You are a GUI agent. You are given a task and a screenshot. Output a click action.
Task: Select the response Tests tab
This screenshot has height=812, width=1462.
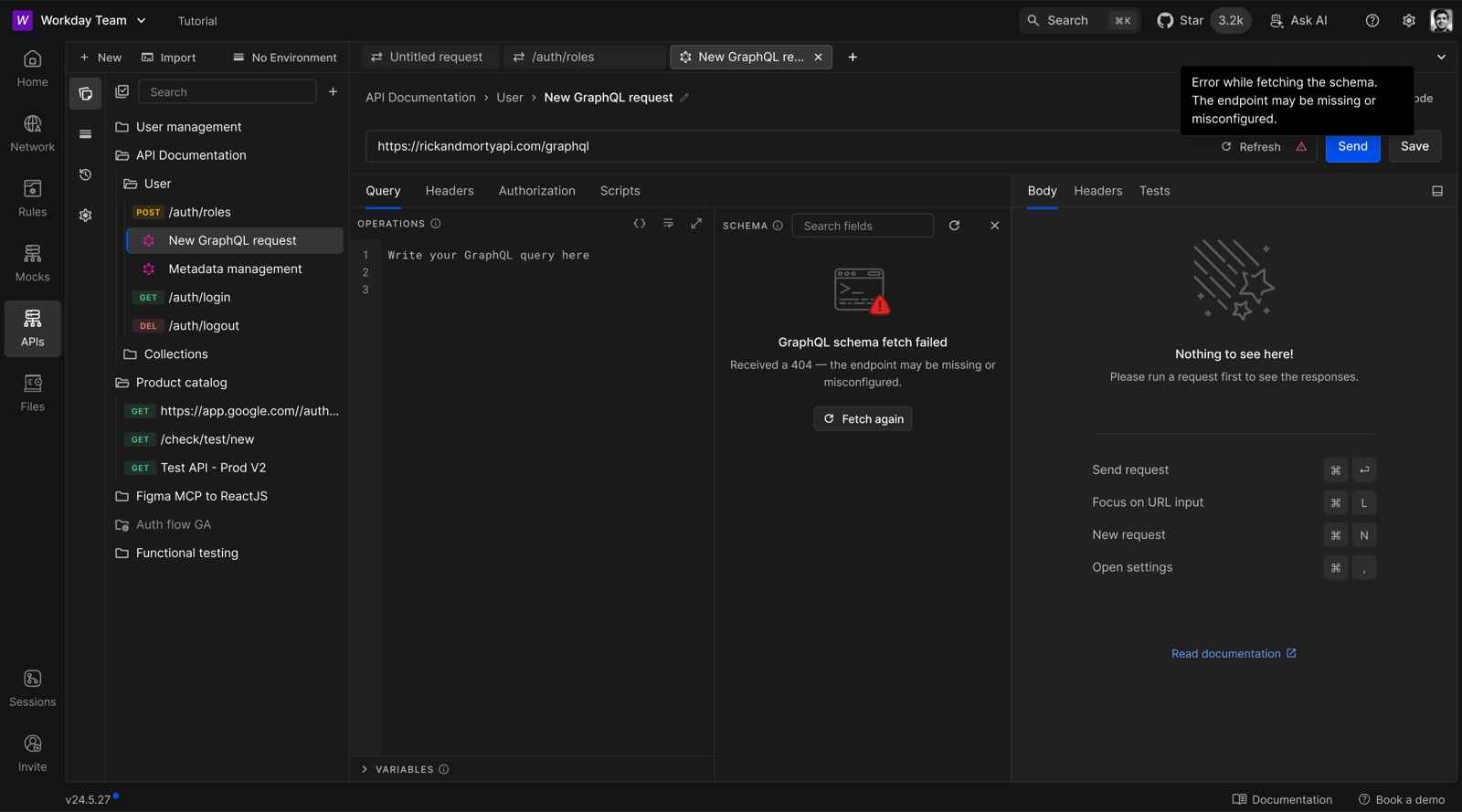tap(1154, 191)
